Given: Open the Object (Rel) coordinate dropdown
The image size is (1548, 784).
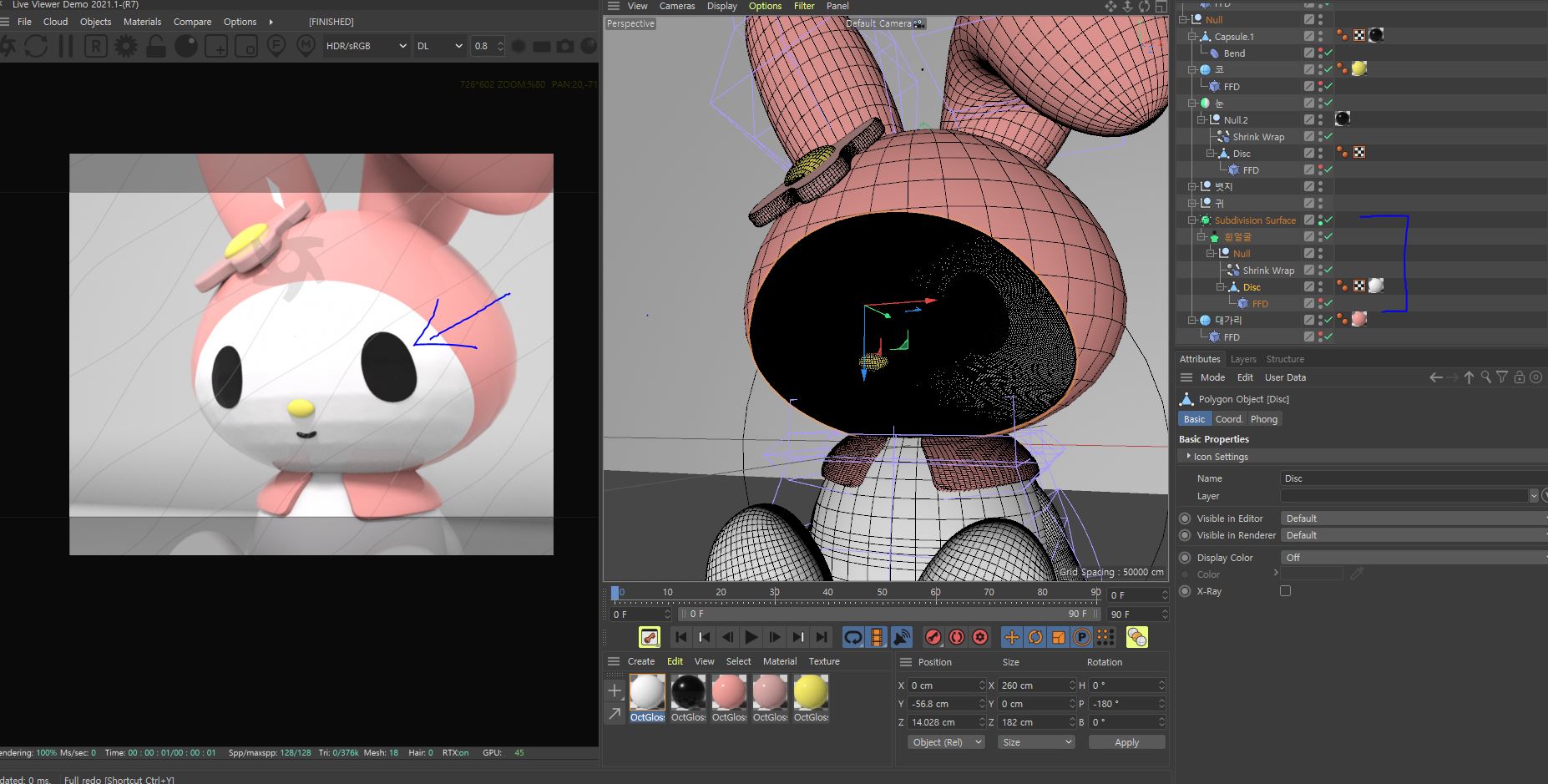Looking at the screenshot, I should tap(946, 742).
